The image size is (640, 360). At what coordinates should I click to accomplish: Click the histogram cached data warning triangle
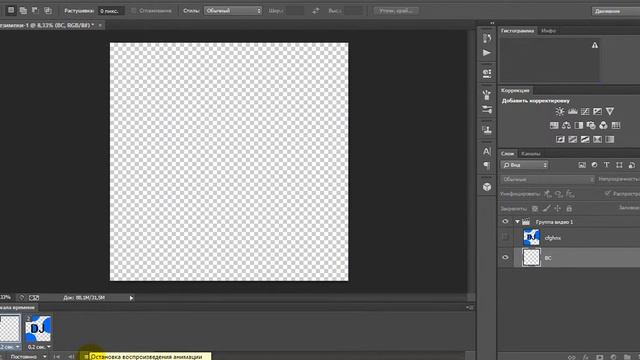tap(595, 45)
